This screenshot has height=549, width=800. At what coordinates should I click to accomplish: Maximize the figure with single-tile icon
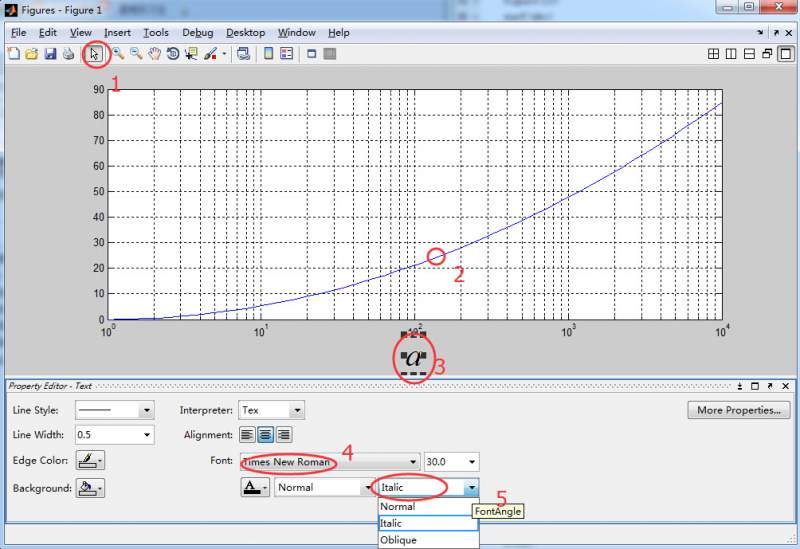click(786, 54)
